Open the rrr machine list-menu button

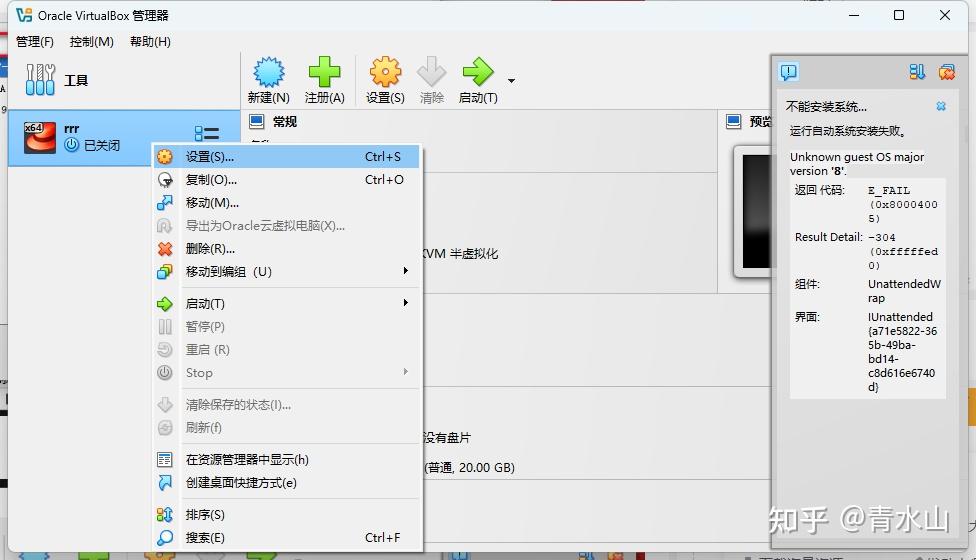tap(207, 133)
